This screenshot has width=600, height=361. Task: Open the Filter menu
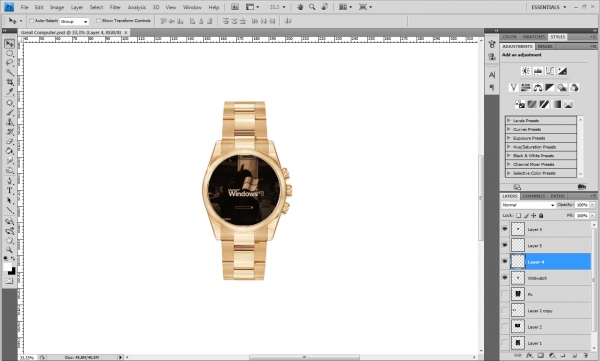click(x=115, y=7)
